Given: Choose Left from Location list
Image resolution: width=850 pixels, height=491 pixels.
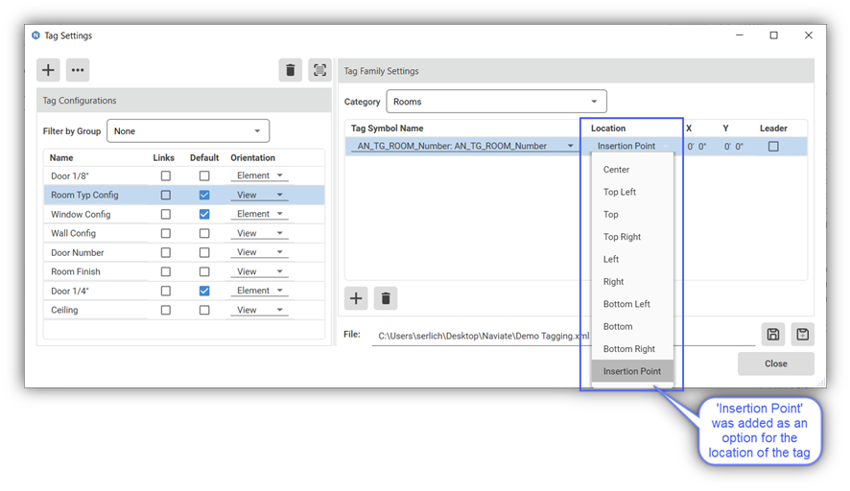Looking at the screenshot, I should 633,259.
